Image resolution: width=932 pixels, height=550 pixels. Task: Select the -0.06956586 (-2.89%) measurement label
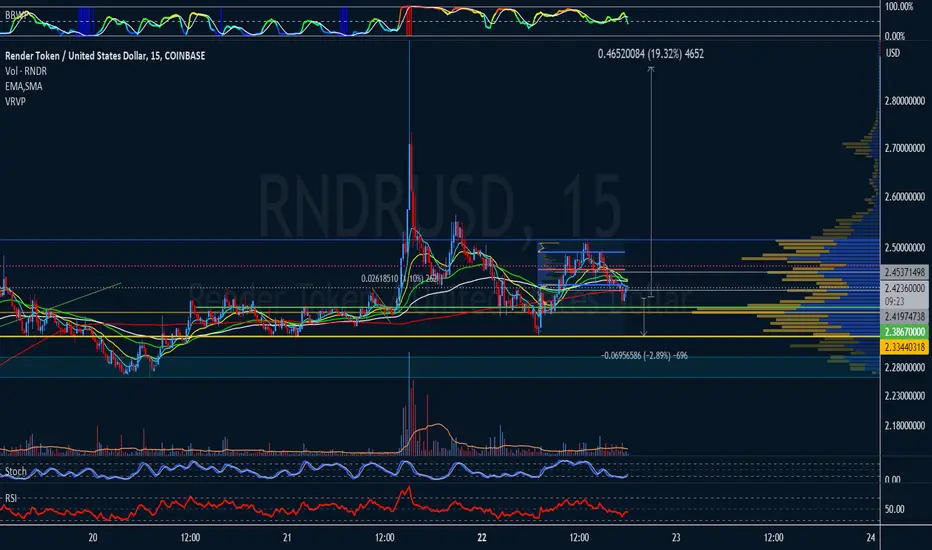tap(644, 356)
